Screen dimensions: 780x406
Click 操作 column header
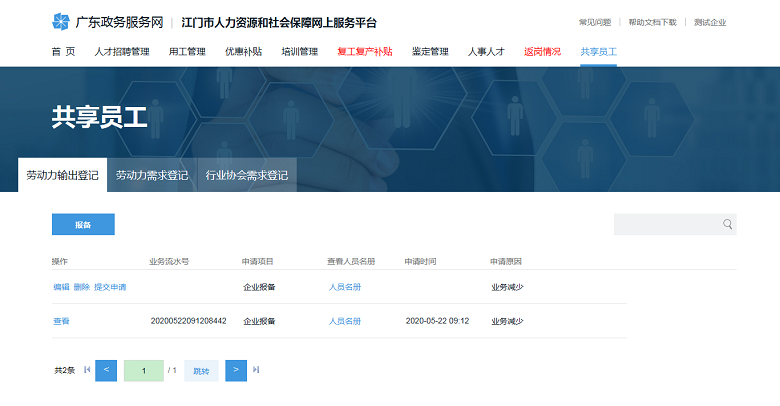pos(60,261)
